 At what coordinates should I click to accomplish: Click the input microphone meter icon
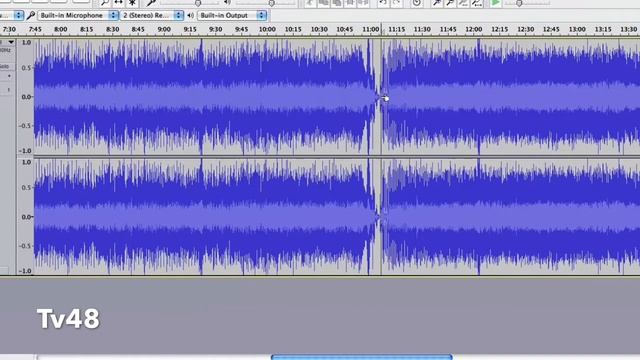coord(151,3)
